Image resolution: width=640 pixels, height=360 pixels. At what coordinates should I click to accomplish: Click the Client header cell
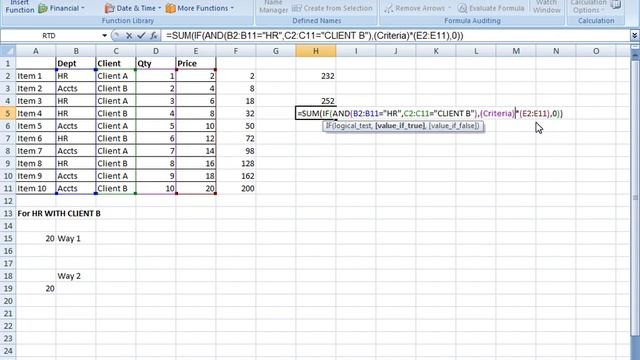click(x=116, y=63)
